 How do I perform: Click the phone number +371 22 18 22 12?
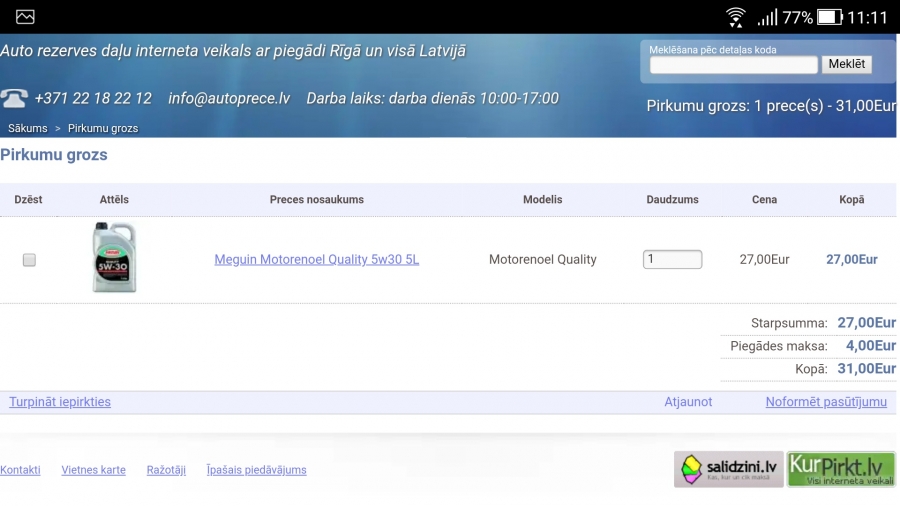click(x=93, y=99)
